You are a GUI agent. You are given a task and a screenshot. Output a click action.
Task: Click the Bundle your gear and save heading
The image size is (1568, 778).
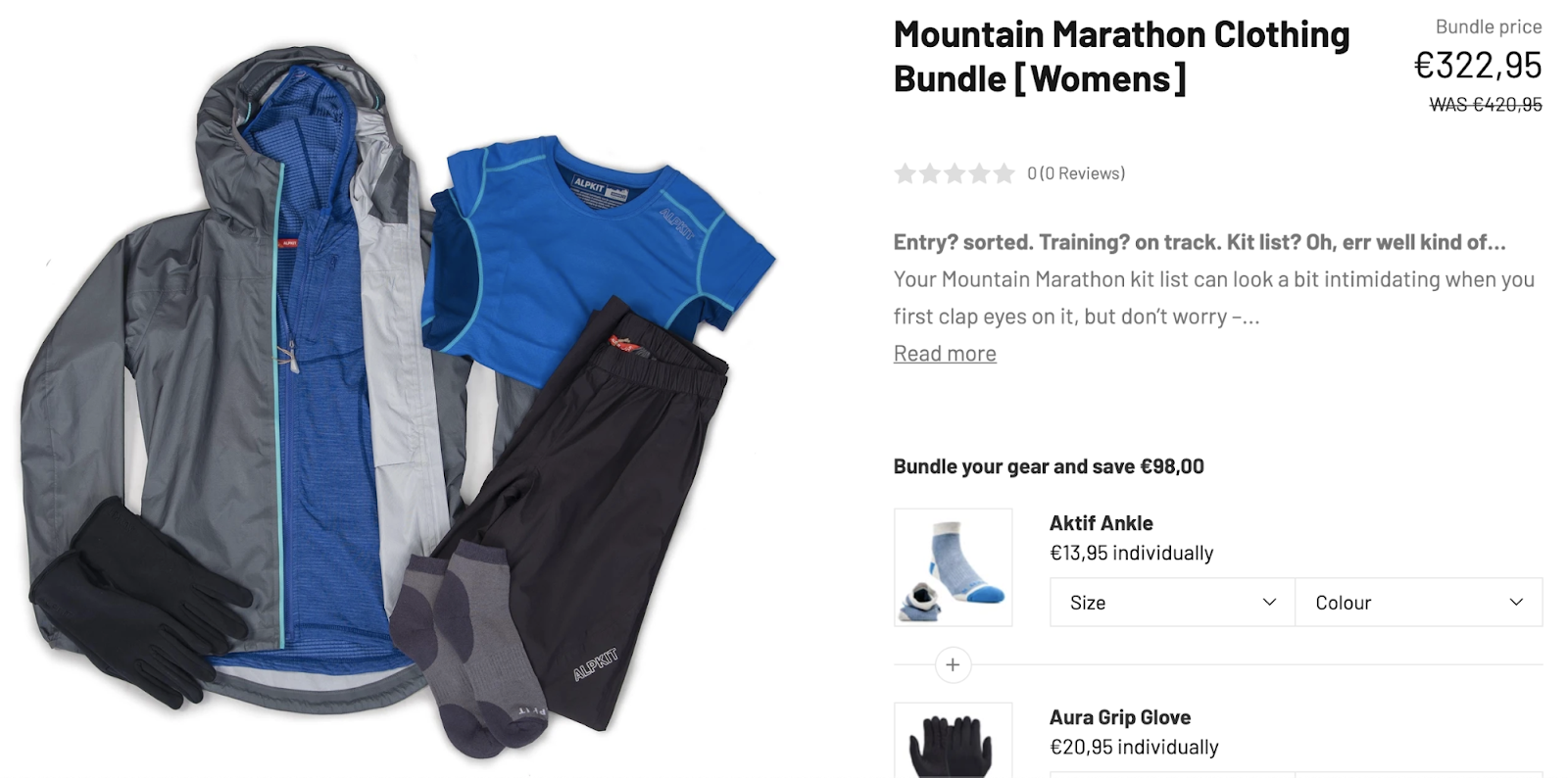tap(1049, 466)
